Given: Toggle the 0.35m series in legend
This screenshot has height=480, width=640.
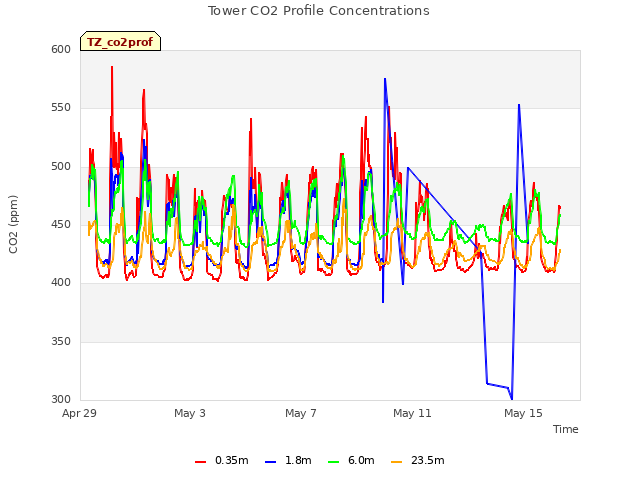Looking at the screenshot, I should click(x=221, y=460).
